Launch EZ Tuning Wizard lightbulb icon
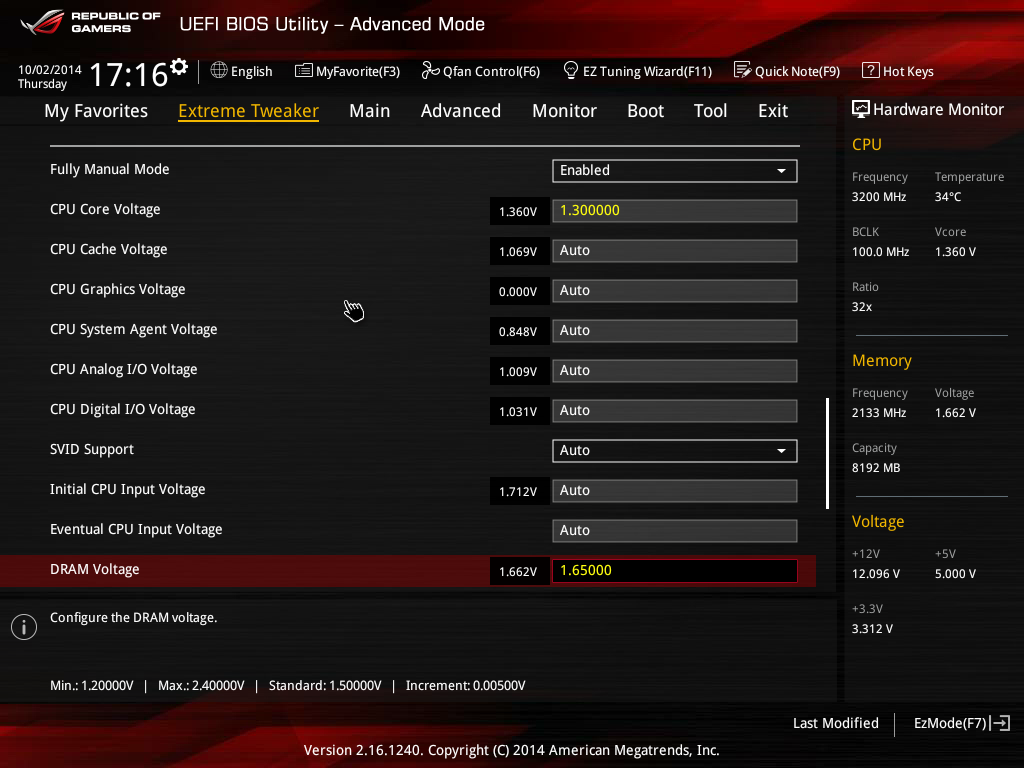 pos(571,70)
